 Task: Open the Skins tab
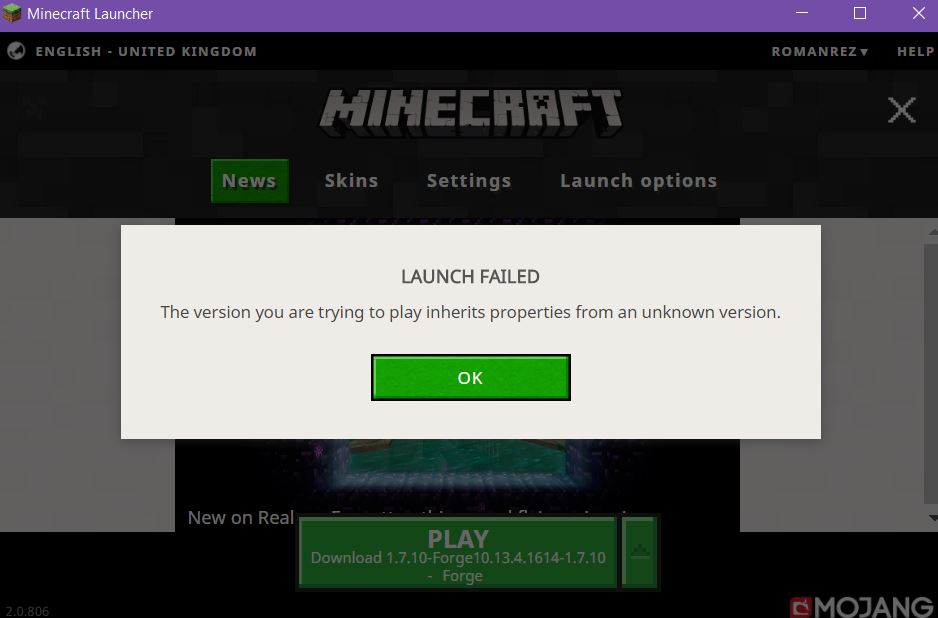pos(351,181)
